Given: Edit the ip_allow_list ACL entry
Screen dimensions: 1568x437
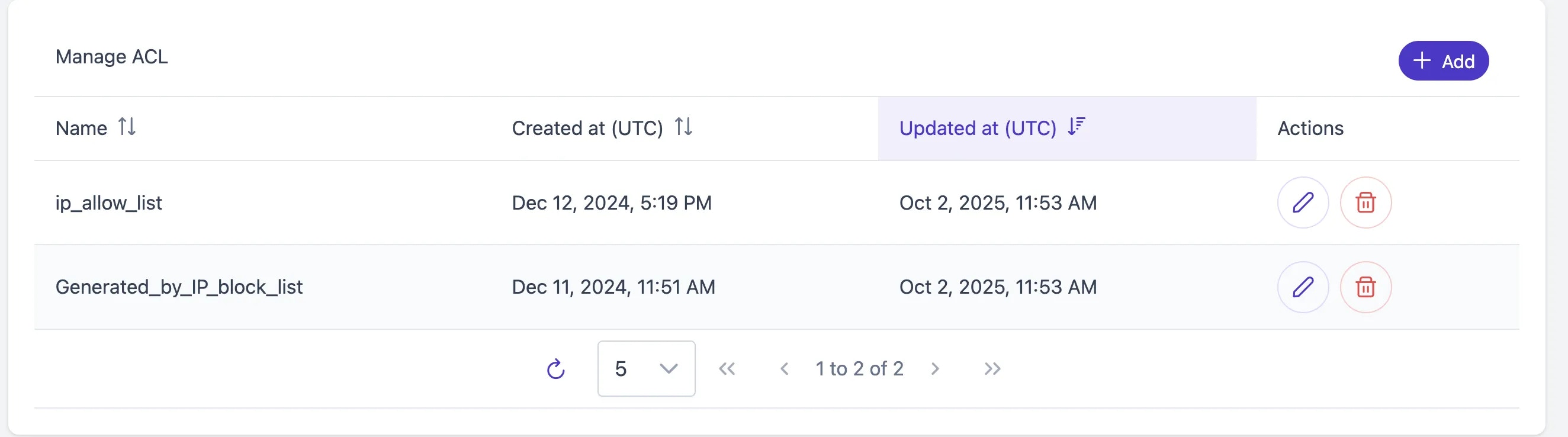Looking at the screenshot, I should [x=1303, y=203].
